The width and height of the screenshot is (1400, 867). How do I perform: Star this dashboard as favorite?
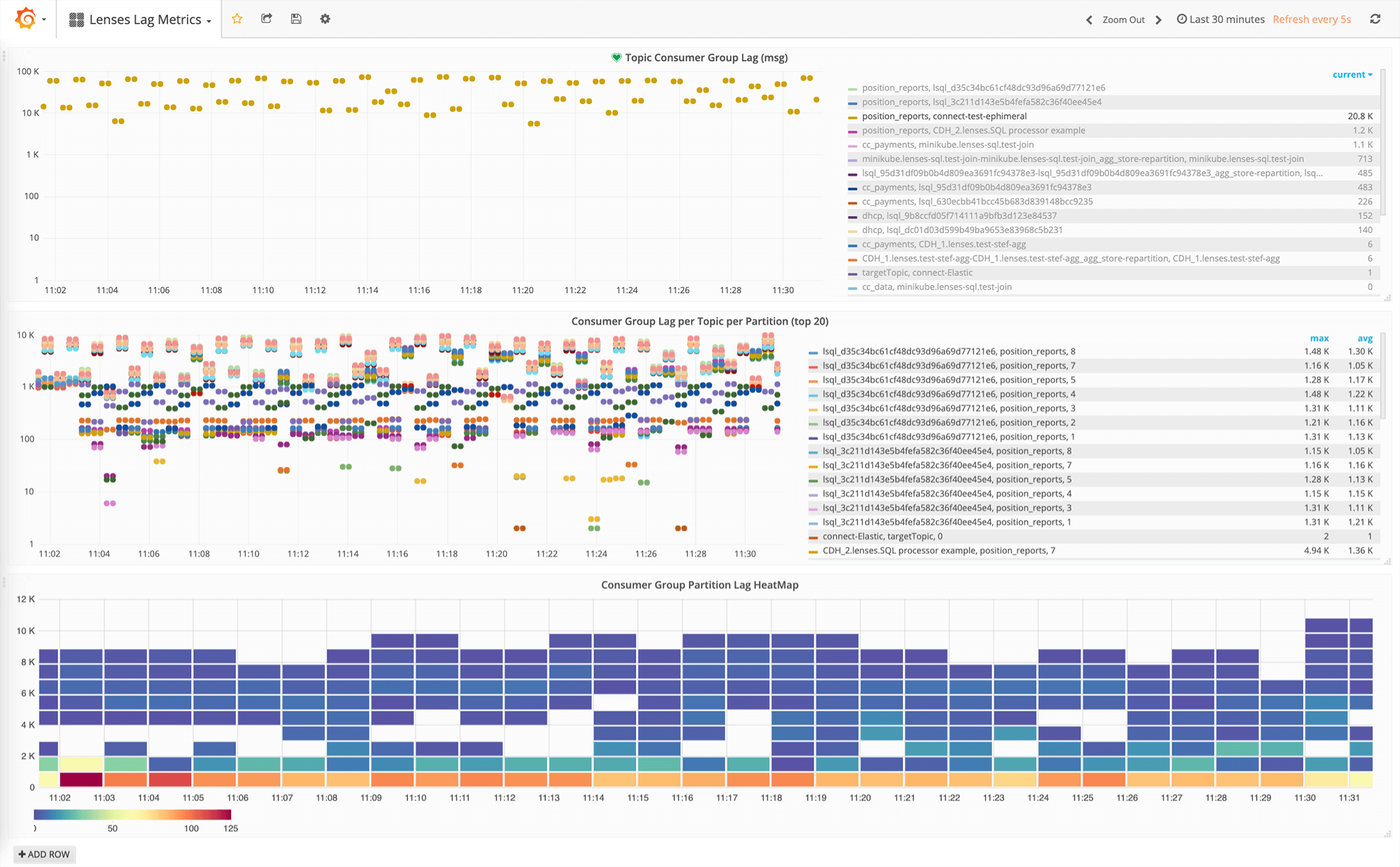pos(237,19)
